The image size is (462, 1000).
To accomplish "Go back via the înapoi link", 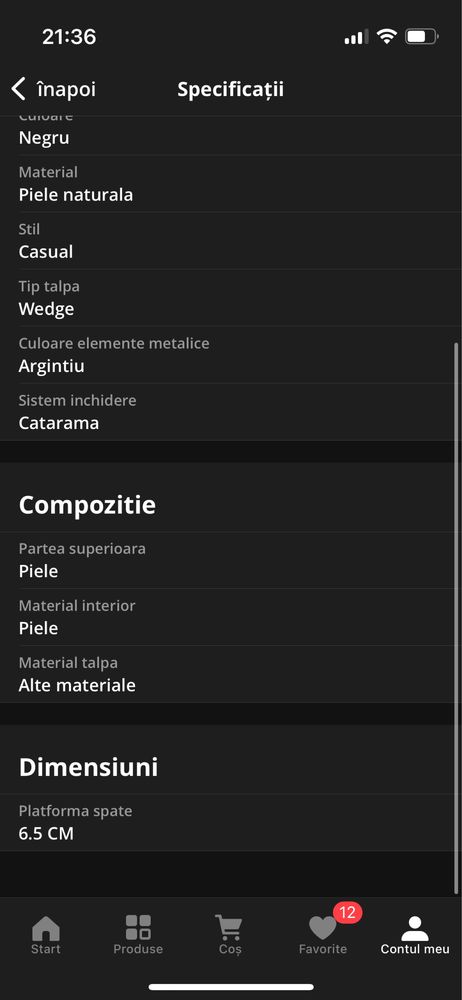I will point(66,89).
